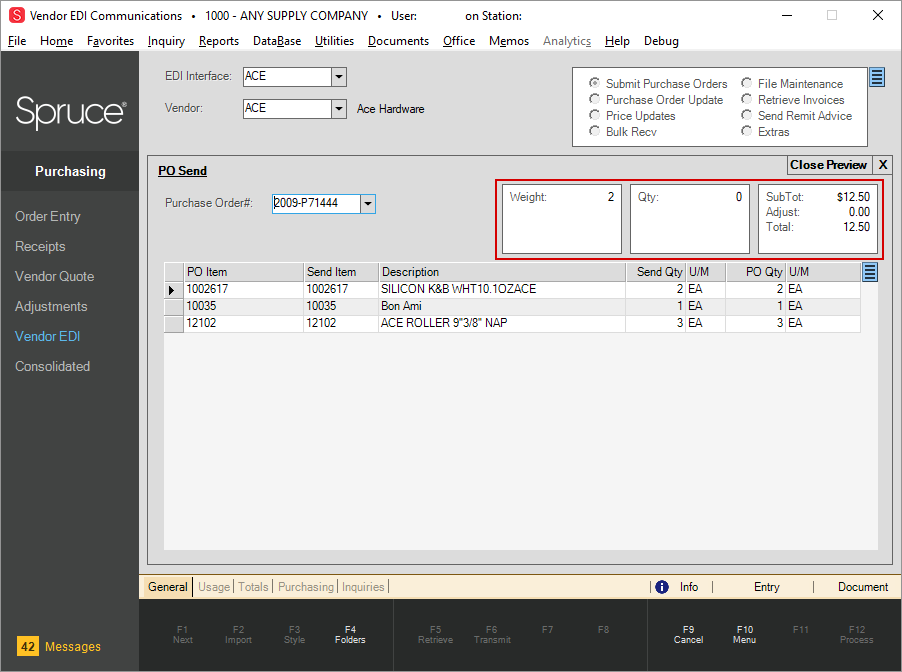This screenshot has height=672, width=902.
Task: Click the F2 Import function key
Action: (x=238, y=635)
